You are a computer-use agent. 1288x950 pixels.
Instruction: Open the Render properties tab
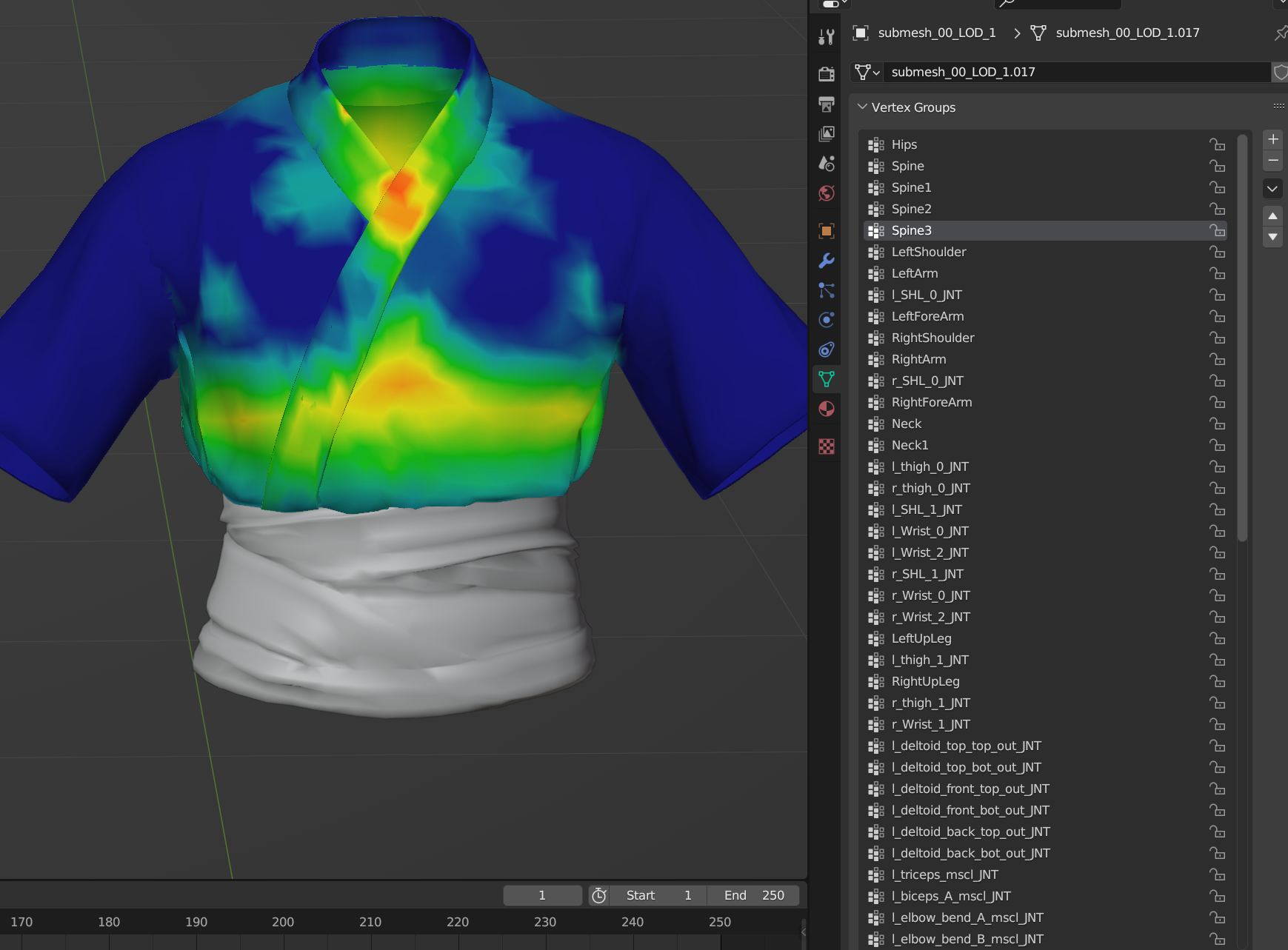(827, 74)
